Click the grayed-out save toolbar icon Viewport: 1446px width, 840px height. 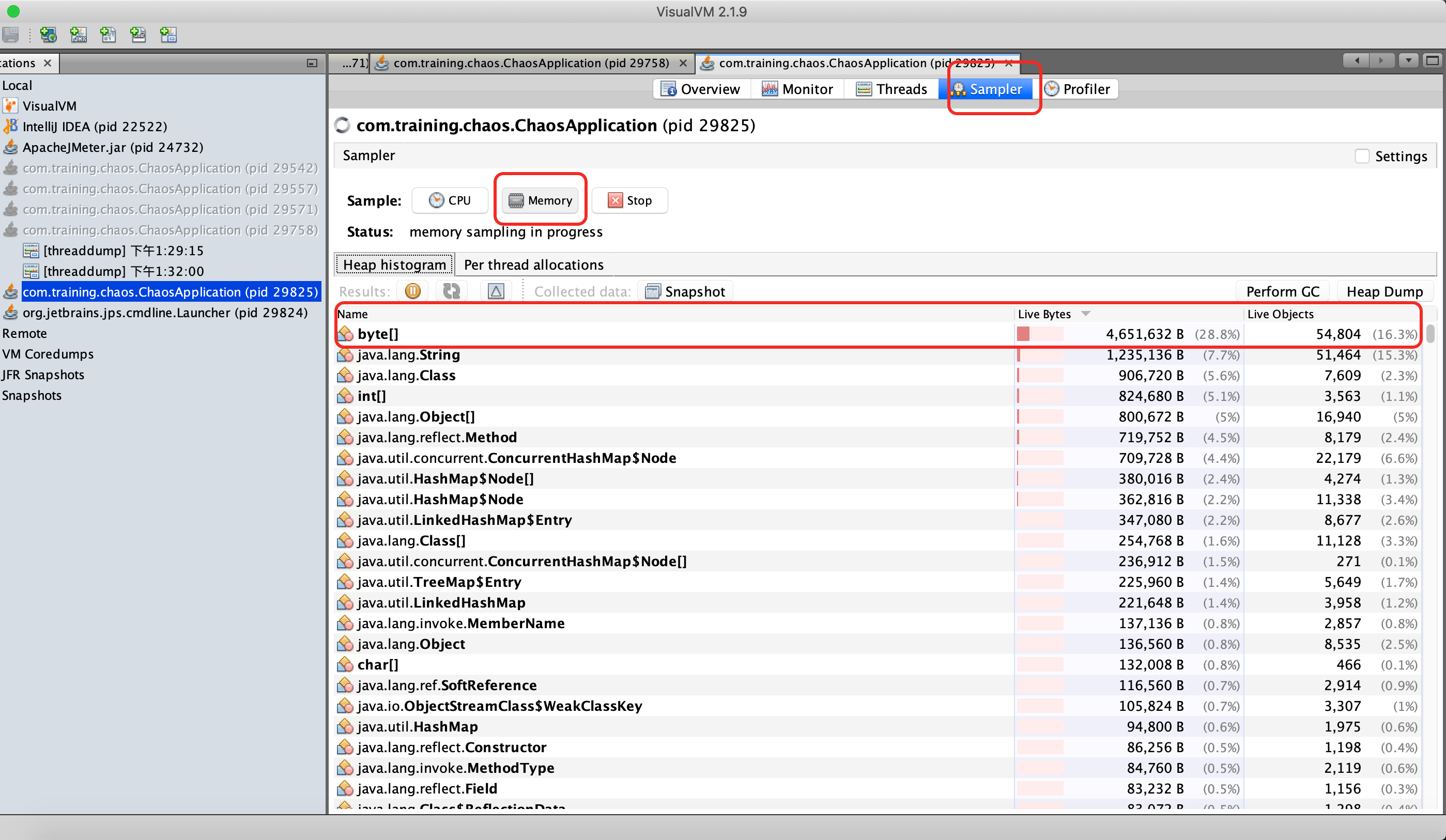pos(11,35)
